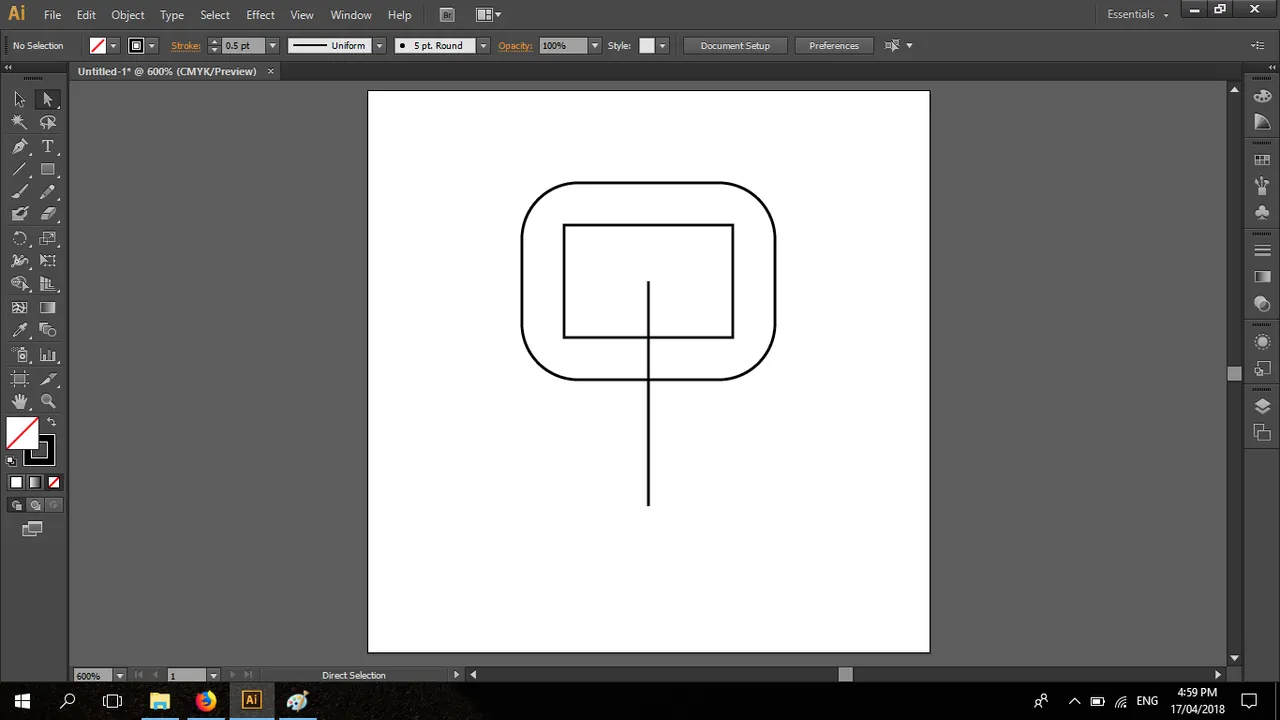
Task: Select the Slice tool
Action: (47, 379)
